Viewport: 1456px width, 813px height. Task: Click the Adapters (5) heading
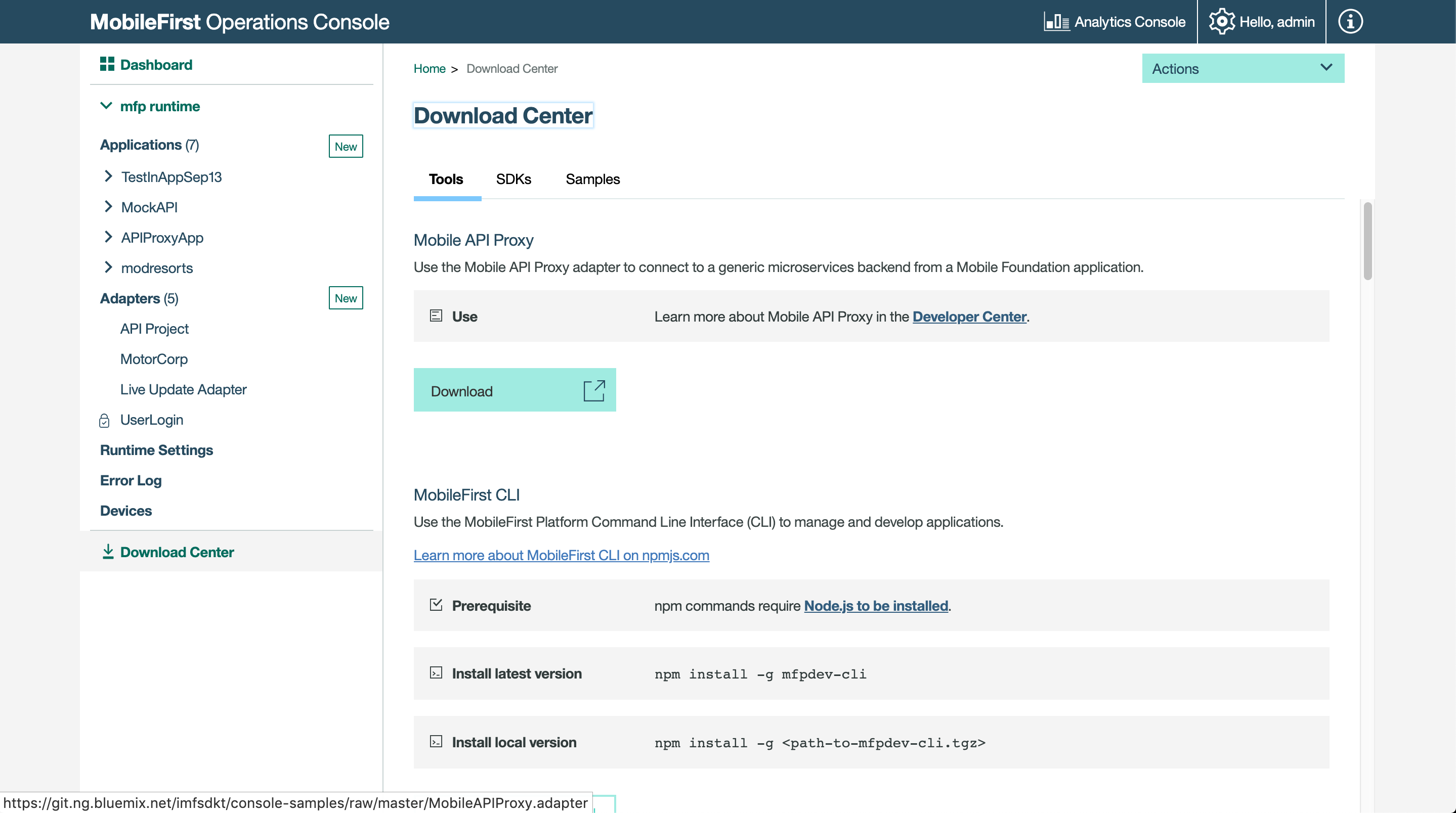point(139,298)
